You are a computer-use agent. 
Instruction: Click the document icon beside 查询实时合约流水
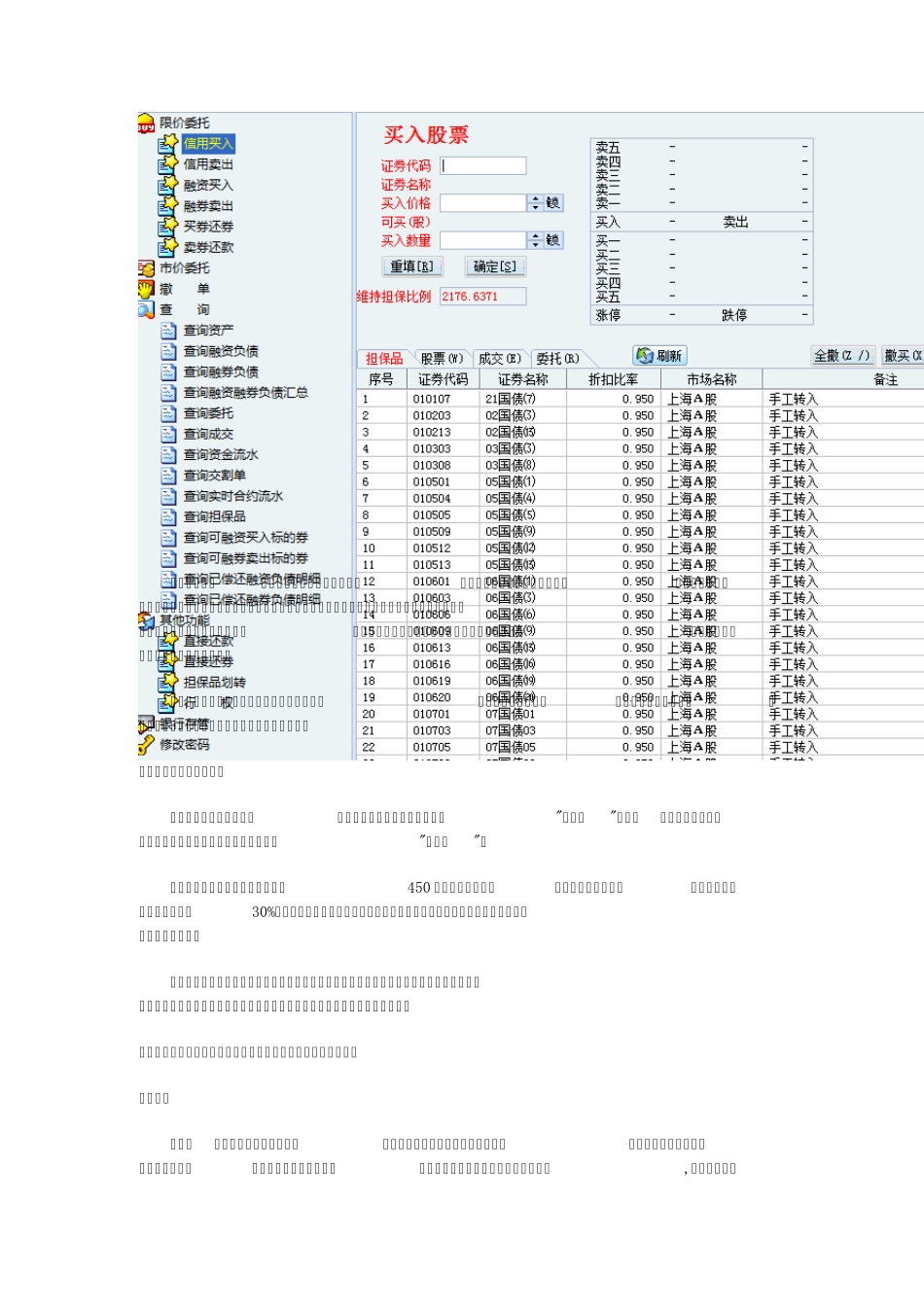tap(168, 496)
